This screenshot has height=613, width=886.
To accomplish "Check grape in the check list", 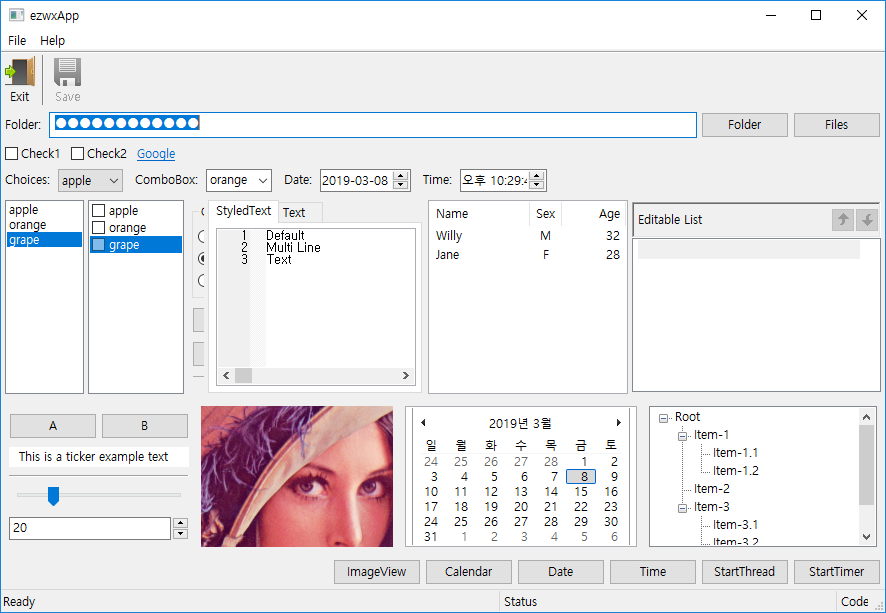I will (x=98, y=245).
